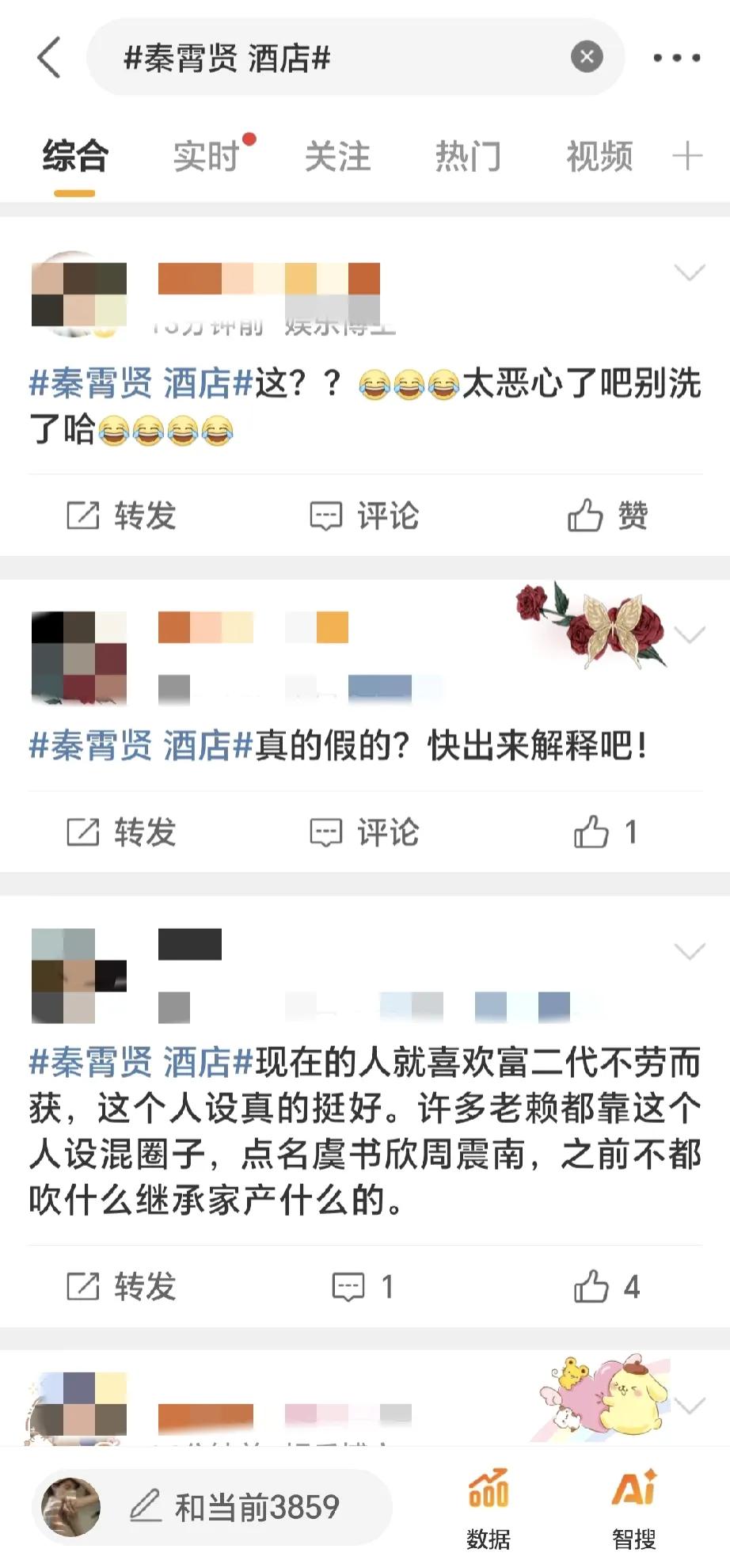Expand the first post's chevron menu
730x1568 pixels.
point(689,273)
